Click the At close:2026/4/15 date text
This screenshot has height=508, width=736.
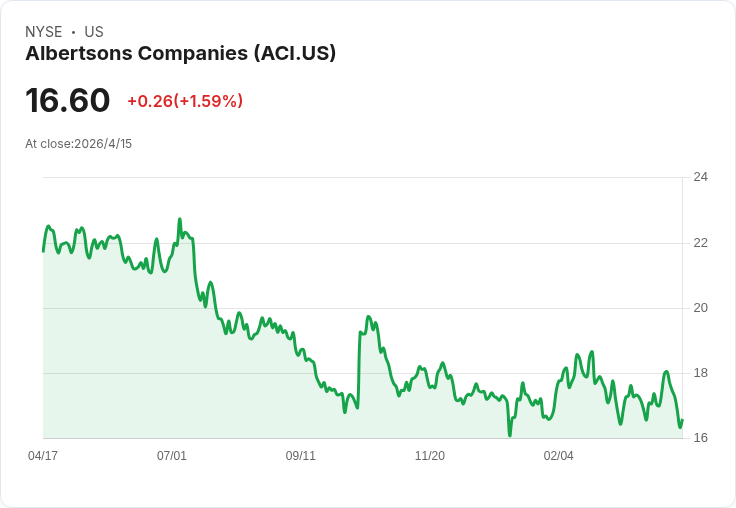point(78,144)
